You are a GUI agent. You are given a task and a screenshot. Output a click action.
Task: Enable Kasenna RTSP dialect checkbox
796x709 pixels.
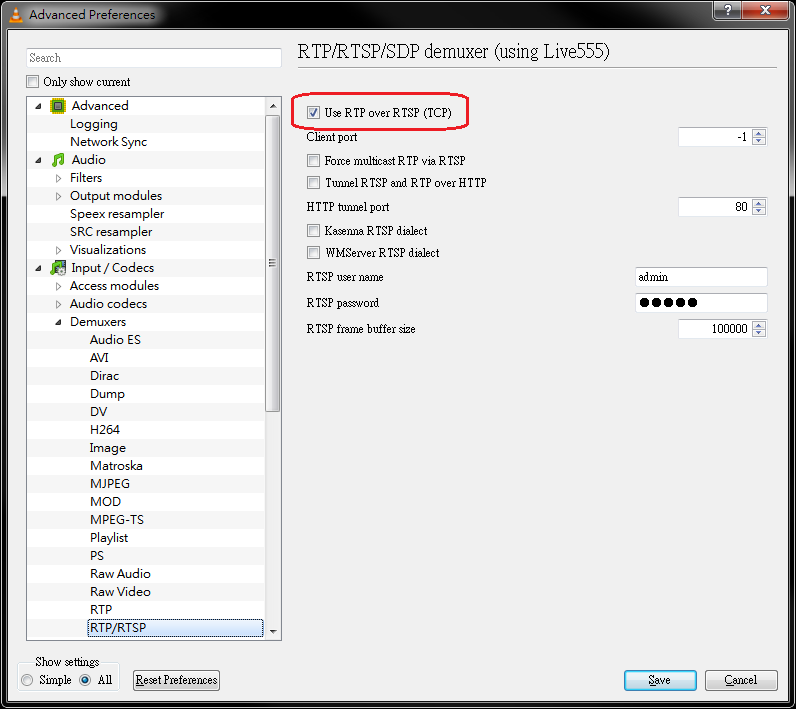(x=314, y=231)
